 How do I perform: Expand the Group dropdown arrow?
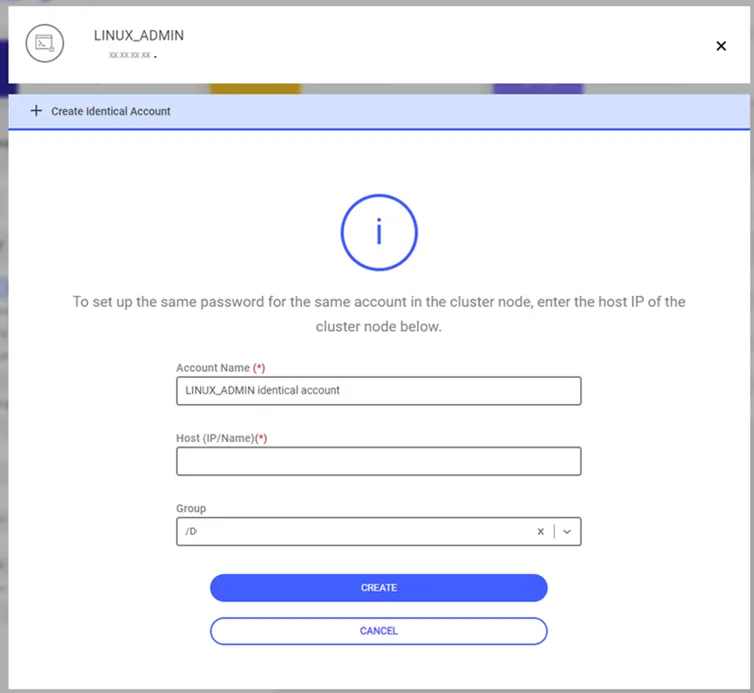[x=567, y=531]
